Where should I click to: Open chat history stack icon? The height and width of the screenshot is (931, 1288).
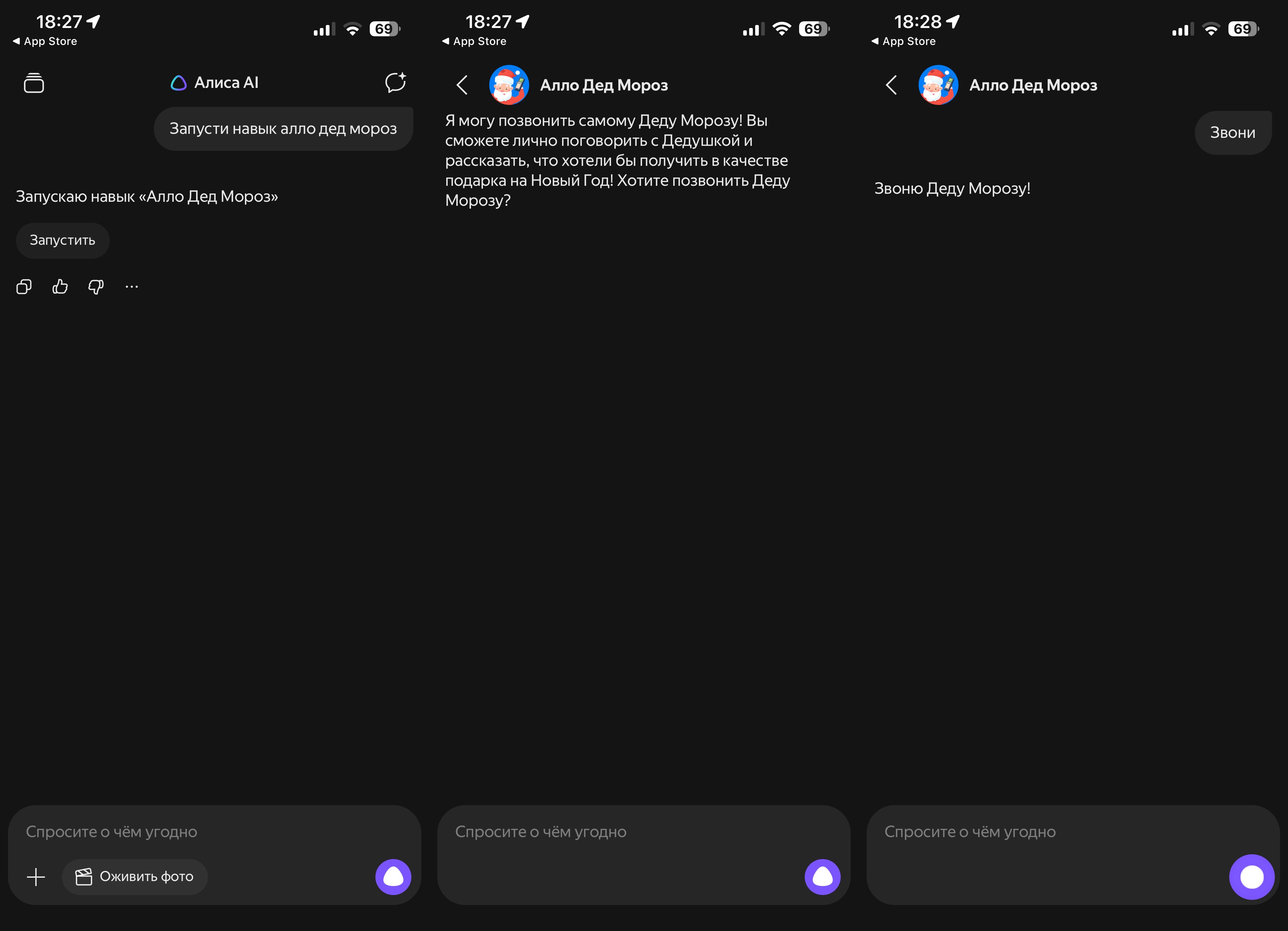click(x=34, y=83)
